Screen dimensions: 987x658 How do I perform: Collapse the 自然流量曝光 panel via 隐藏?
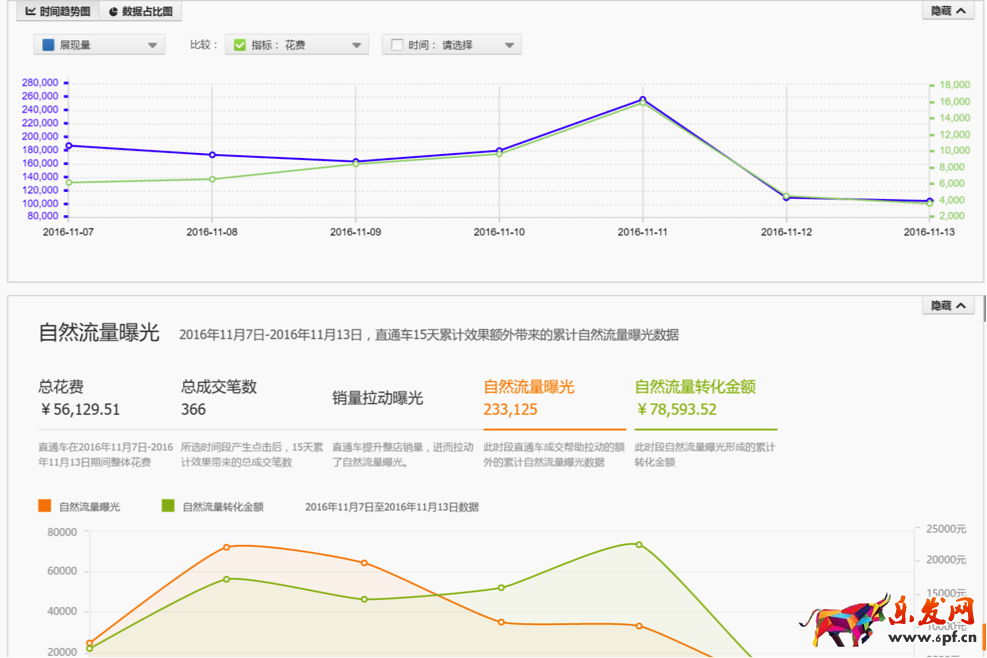946,306
